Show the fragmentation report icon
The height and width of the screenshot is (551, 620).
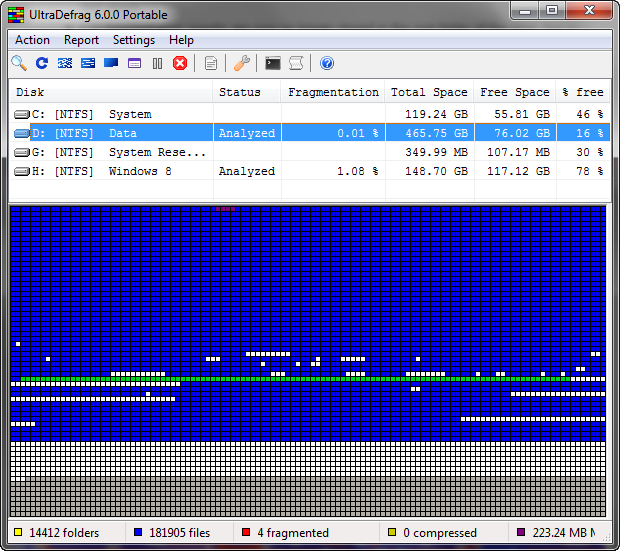pyautogui.click(x=211, y=63)
